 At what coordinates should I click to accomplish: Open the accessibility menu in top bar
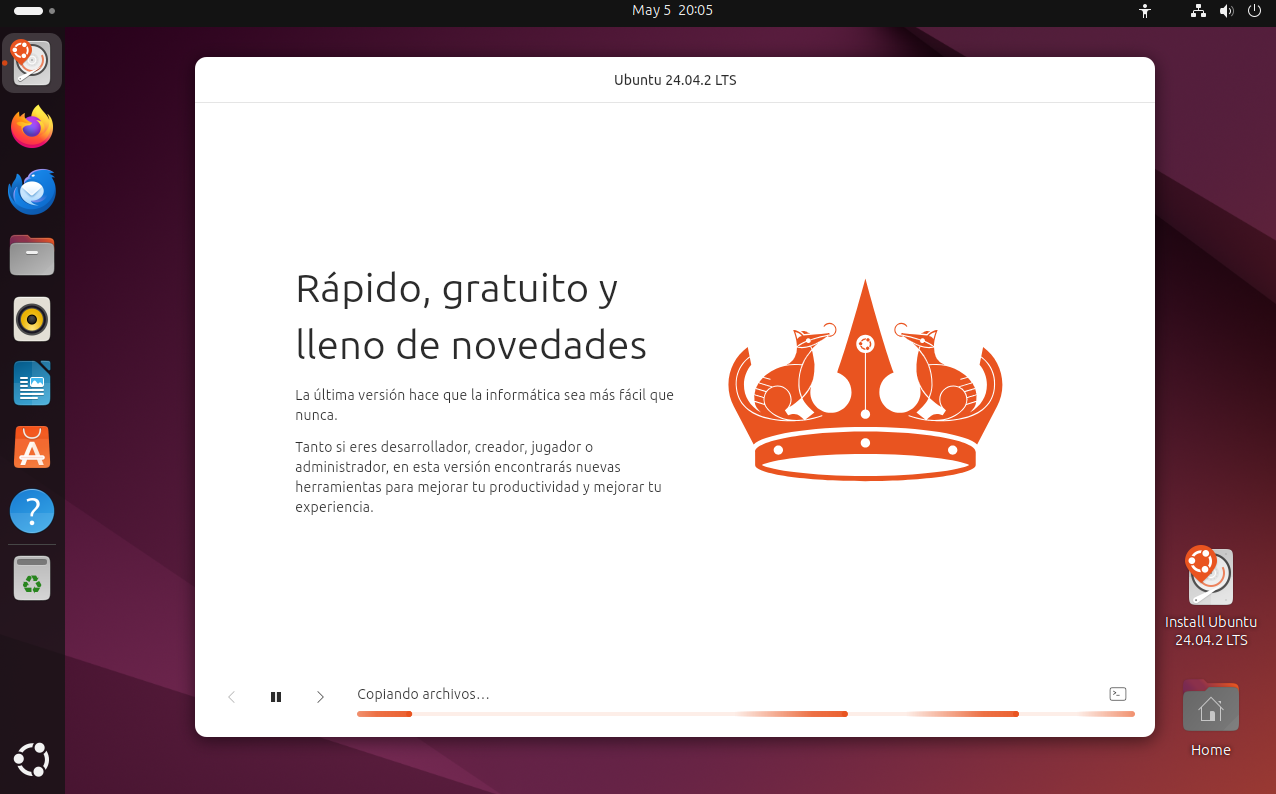(x=1145, y=11)
